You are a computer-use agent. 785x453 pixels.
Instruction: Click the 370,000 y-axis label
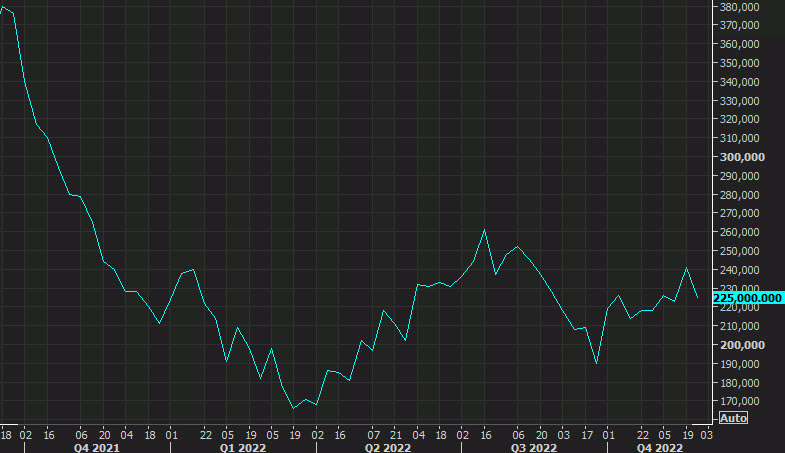coord(739,25)
